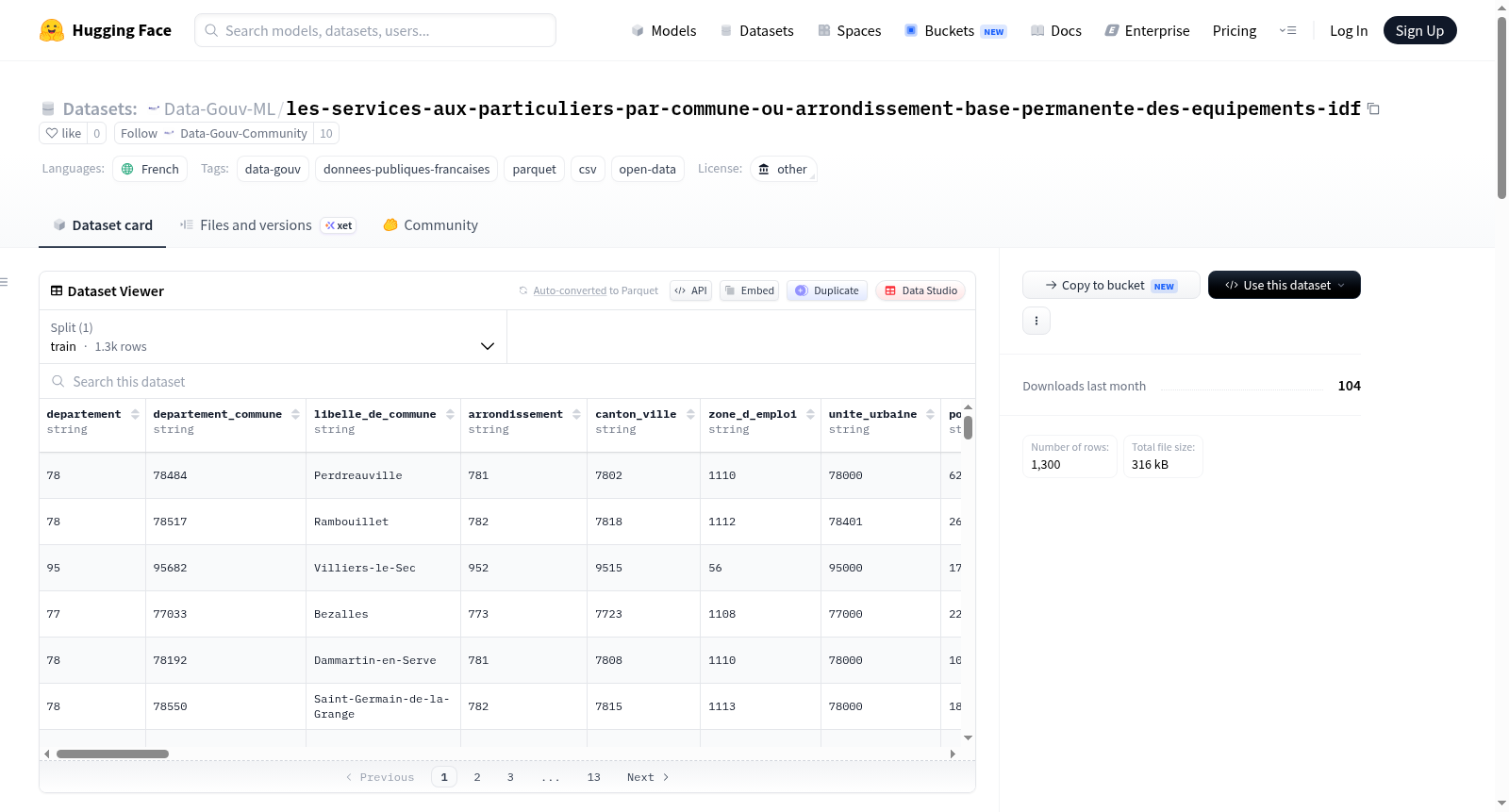
Task: Open the API button
Action: [690, 290]
